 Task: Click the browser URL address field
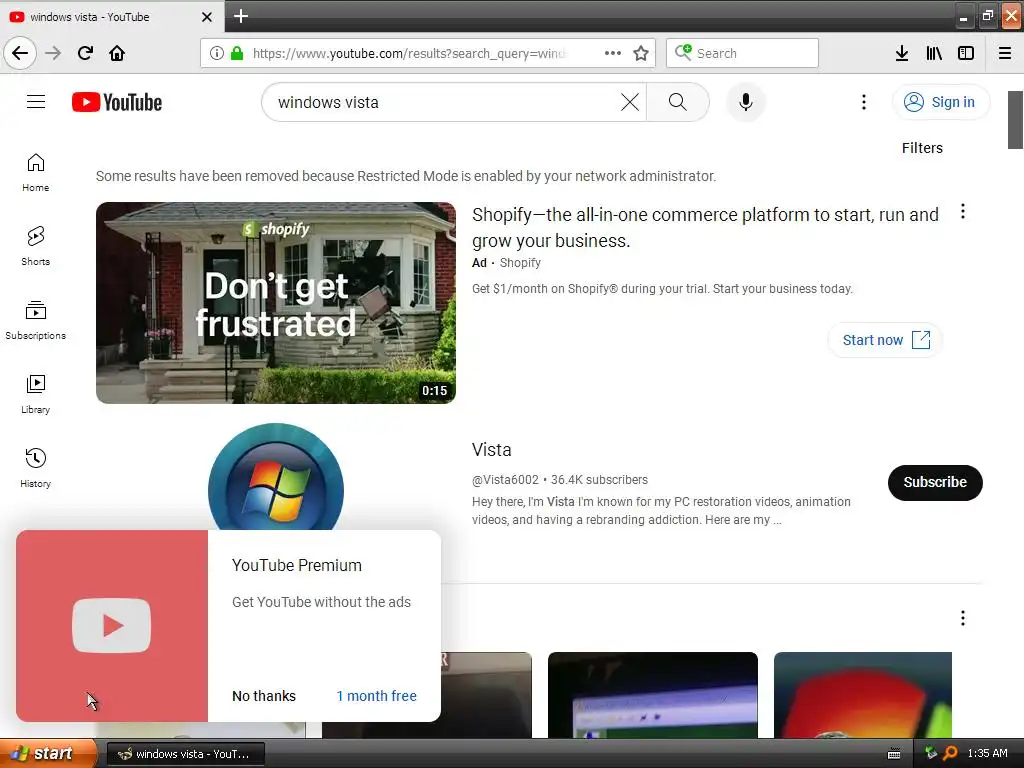click(408, 53)
